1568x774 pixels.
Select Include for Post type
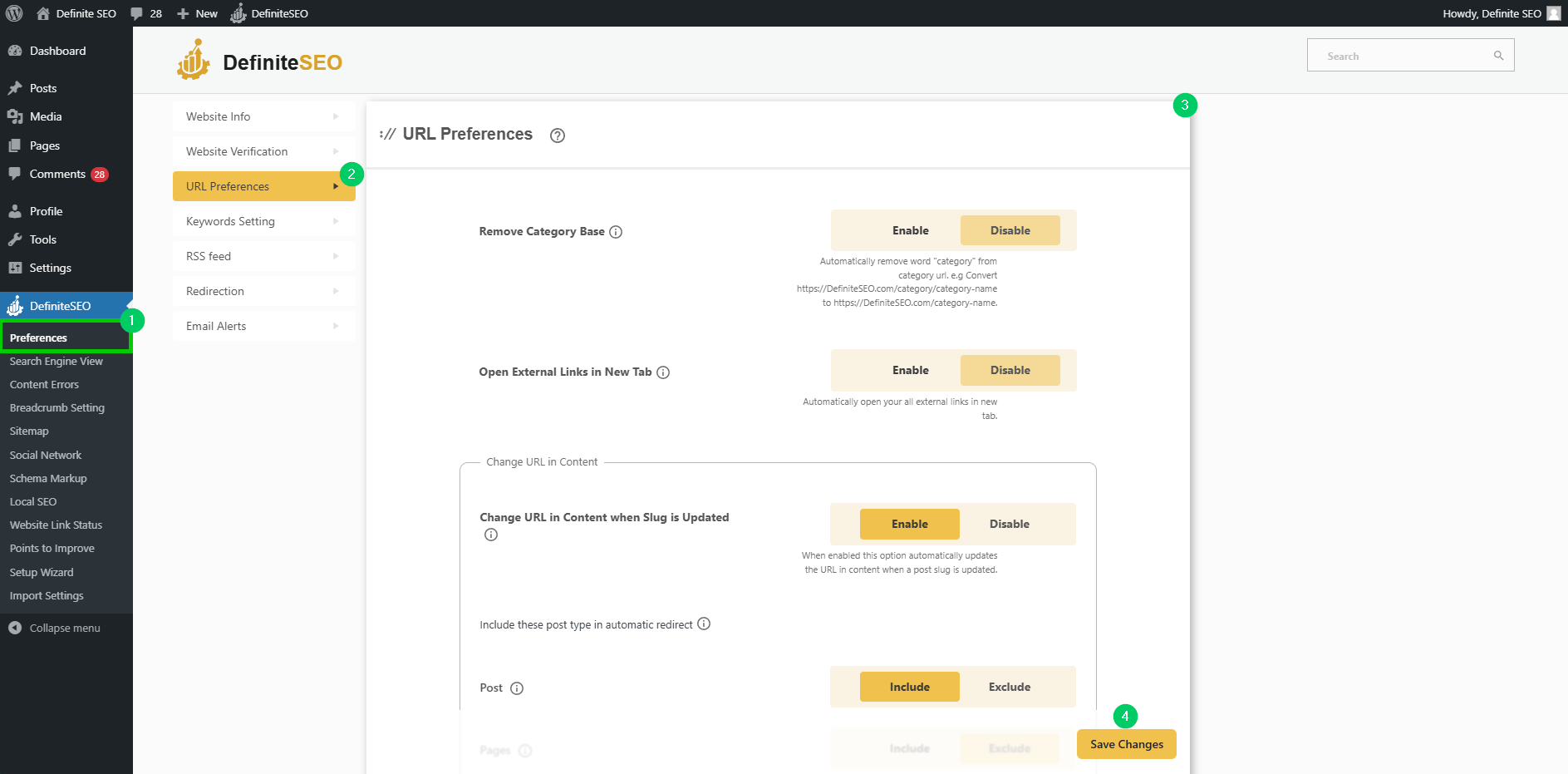(910, 687)
